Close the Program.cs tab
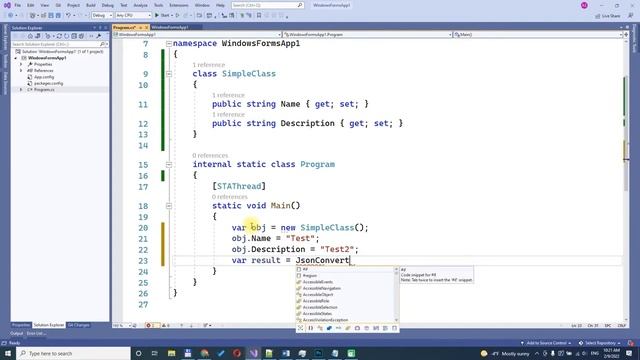The width and height of the screenshot is (640, 360). click(147, 27)
